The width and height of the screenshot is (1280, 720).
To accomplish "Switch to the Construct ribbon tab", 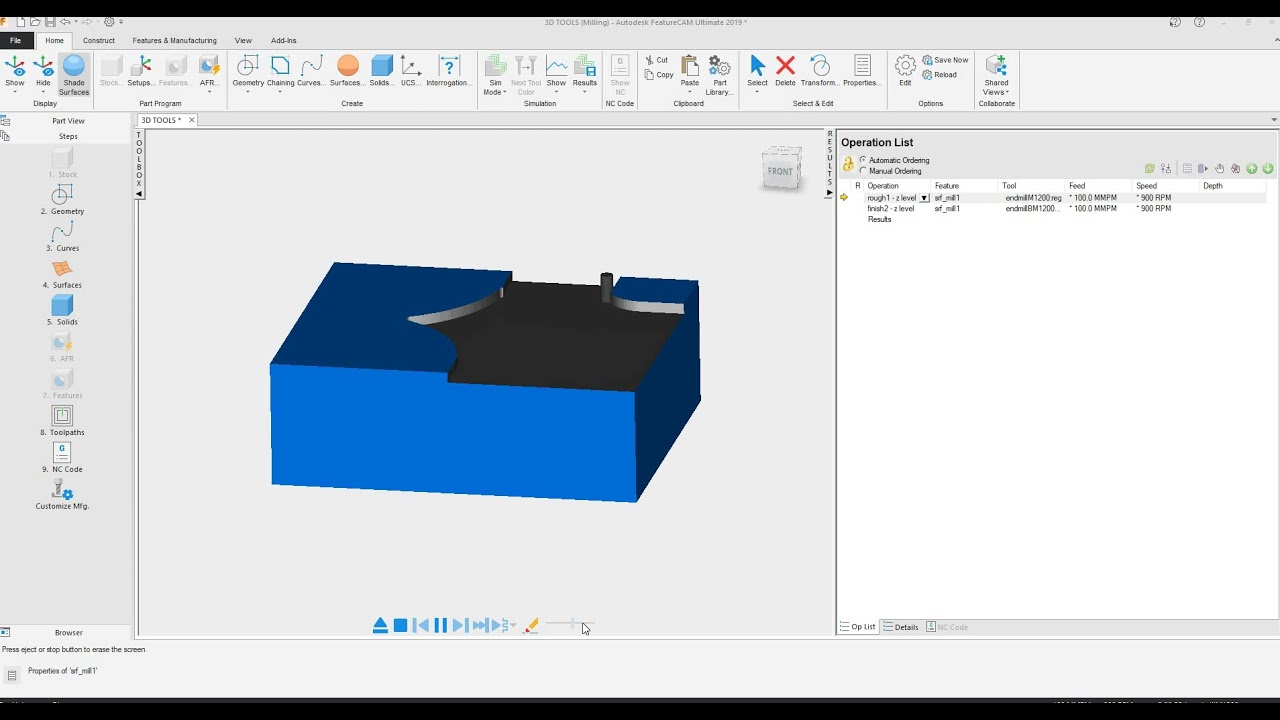I will point(99,41).
